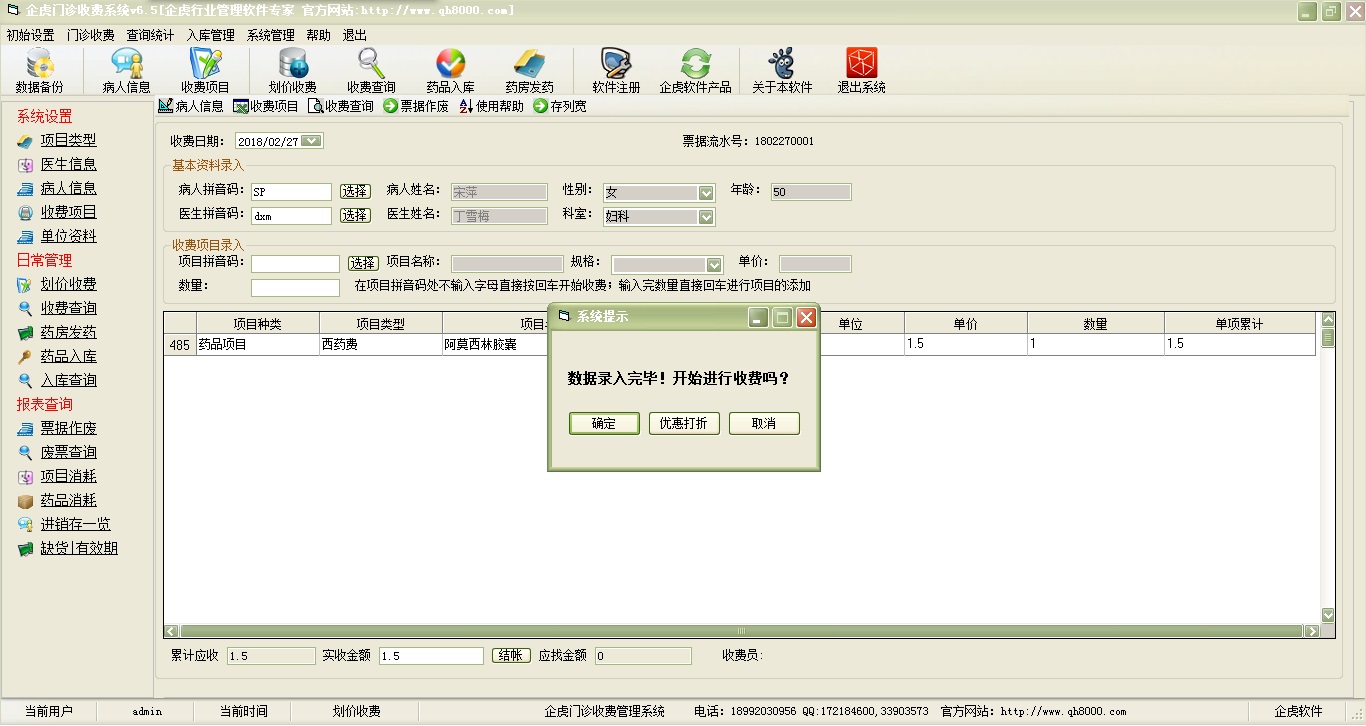Screen dimensions: 1366x726
Task: Click 收费查询 in the secondary toolbar
Action: click(341, 106)
